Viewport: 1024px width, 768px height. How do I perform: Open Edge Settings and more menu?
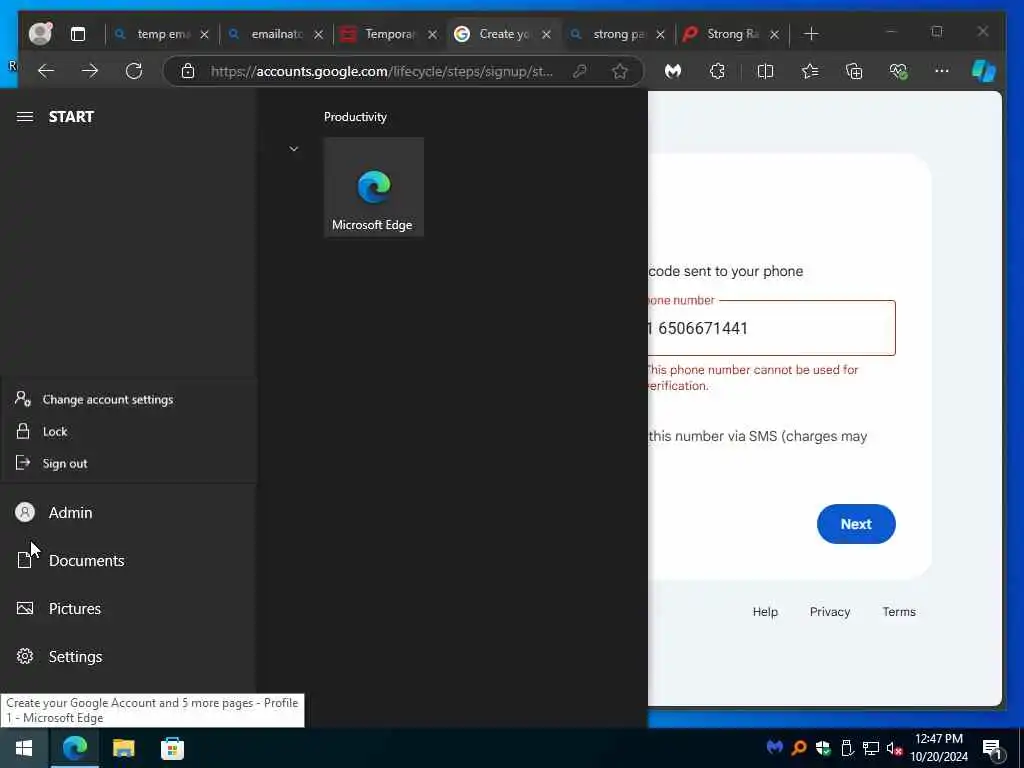pyautogui.click(x=942, y=71)
